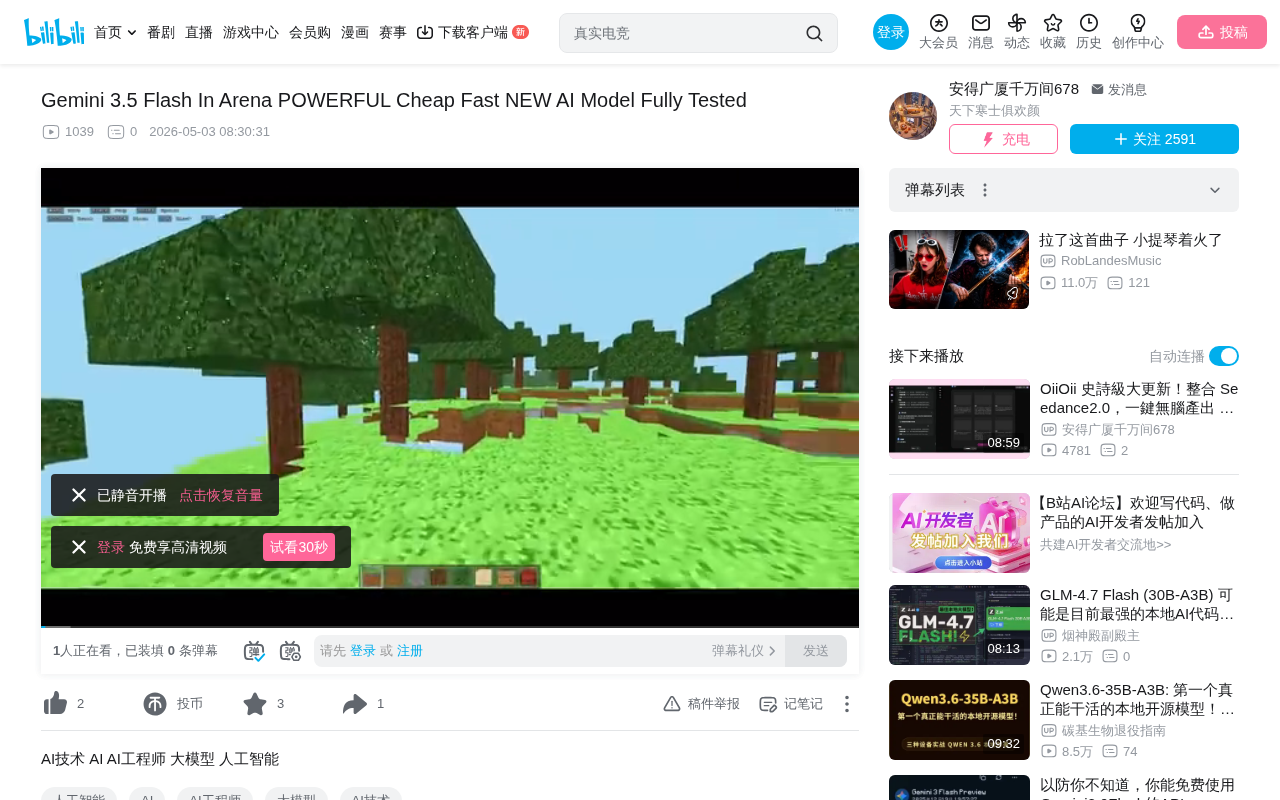Click 点击恢复音量 to restore volume
The width and height of the screenshot is (1280, 800).
pos(221,495)
